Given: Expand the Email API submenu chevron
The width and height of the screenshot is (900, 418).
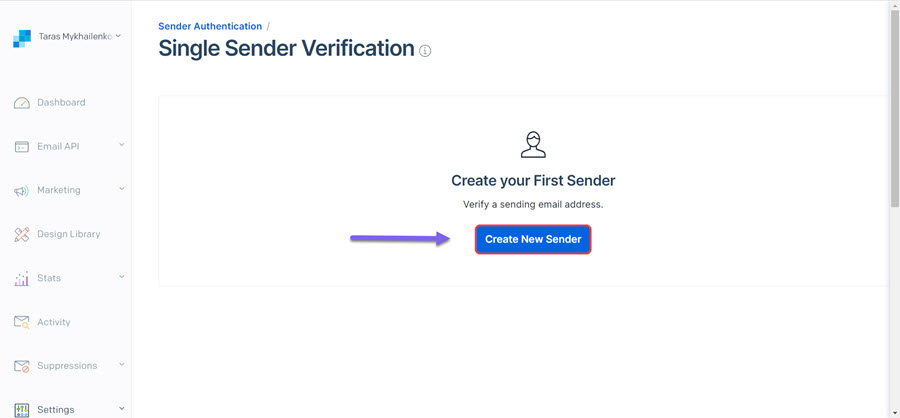Looking at the screenshot, I should [x=122, y=144].
